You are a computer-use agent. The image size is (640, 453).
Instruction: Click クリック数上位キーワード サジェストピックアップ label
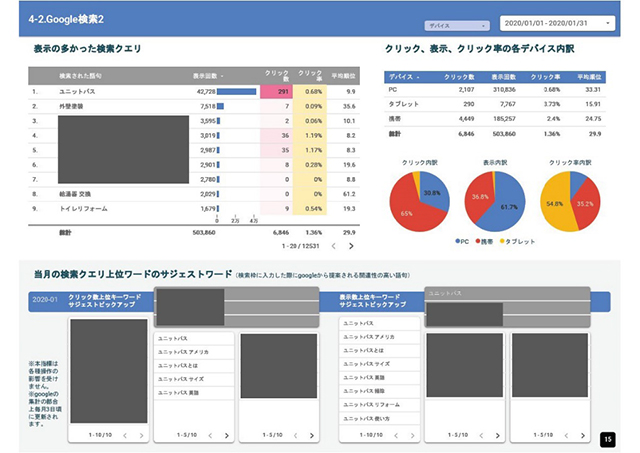[x=104, y=301]
